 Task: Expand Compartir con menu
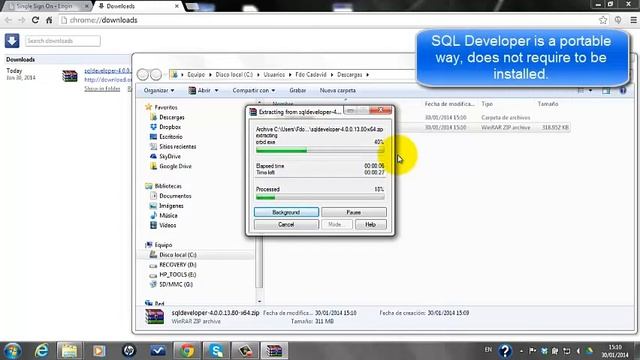pyautogui.click(x=253, y=90)
